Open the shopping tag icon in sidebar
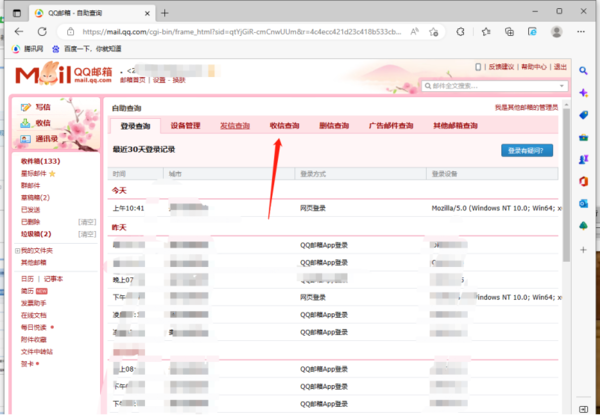The image size is (600, 415). coord(584,115)
